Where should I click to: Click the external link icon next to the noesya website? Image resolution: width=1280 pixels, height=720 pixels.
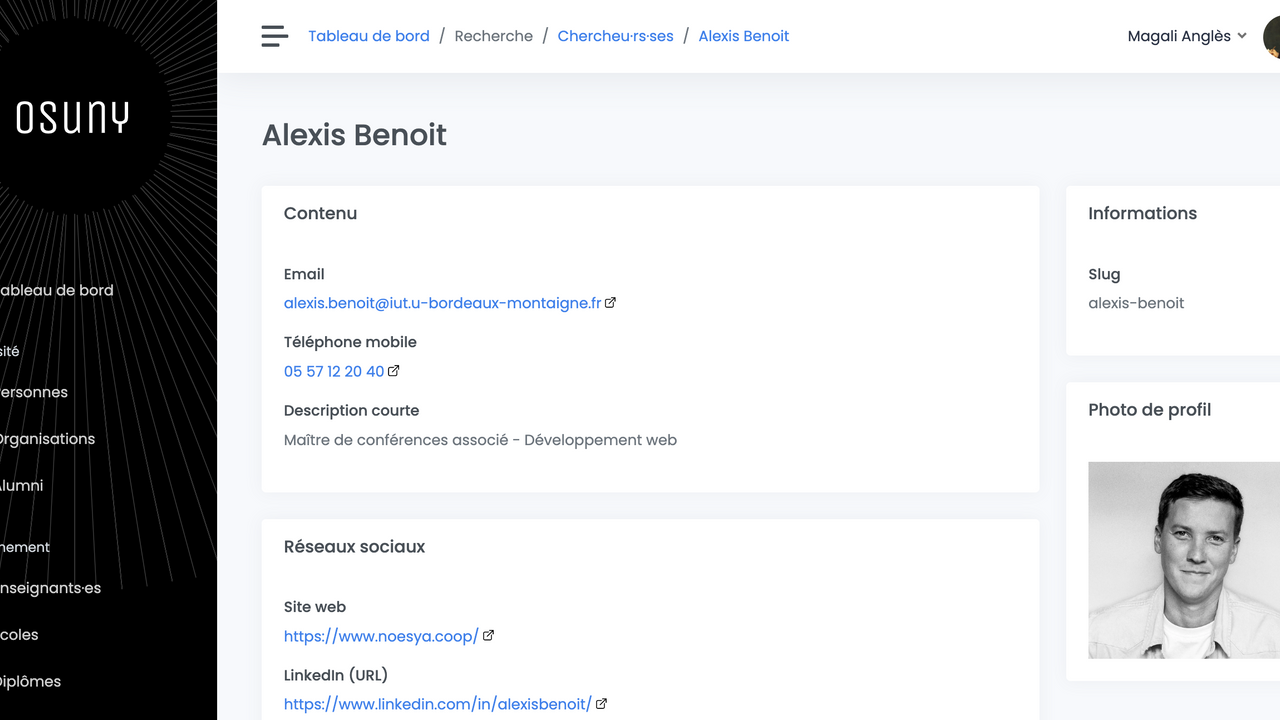pos(488,636)
